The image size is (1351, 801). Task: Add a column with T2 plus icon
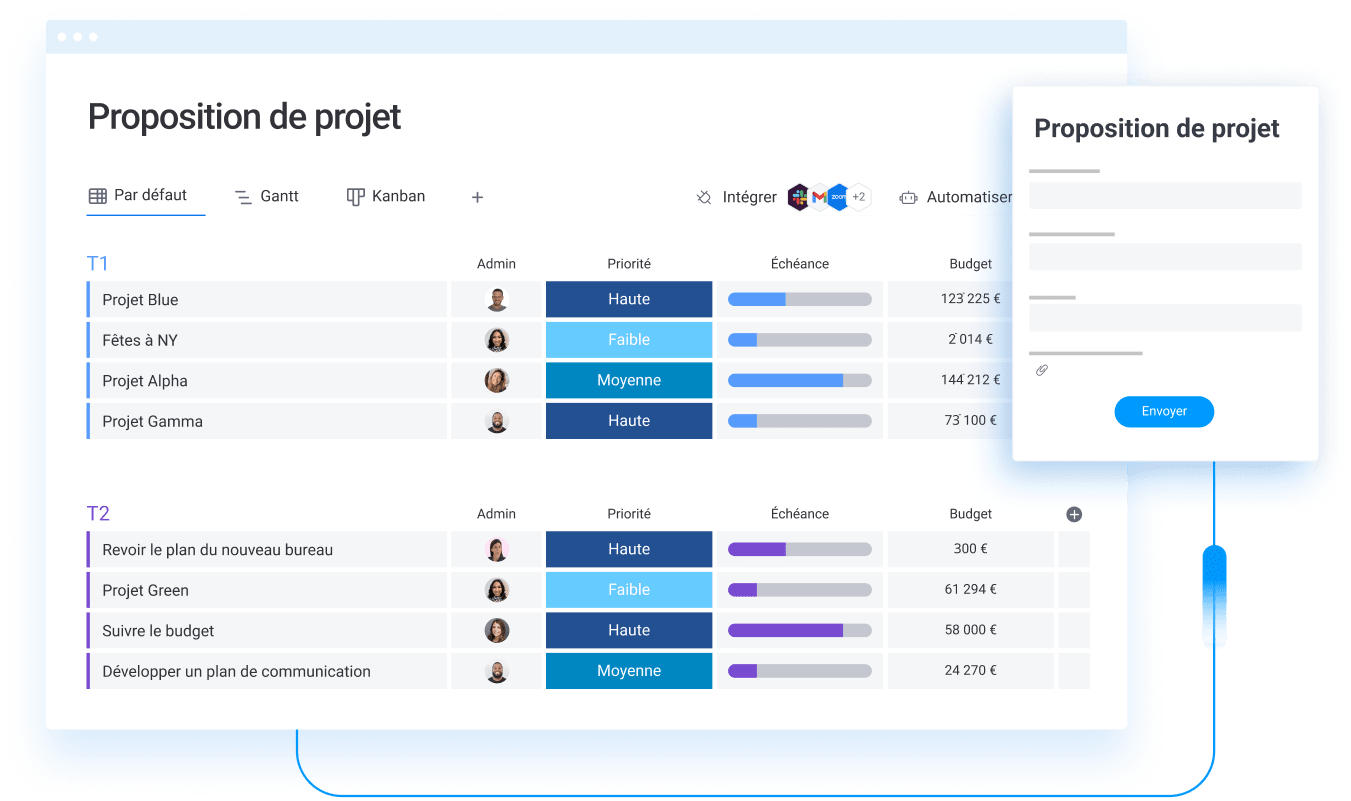coord(1074,514)
